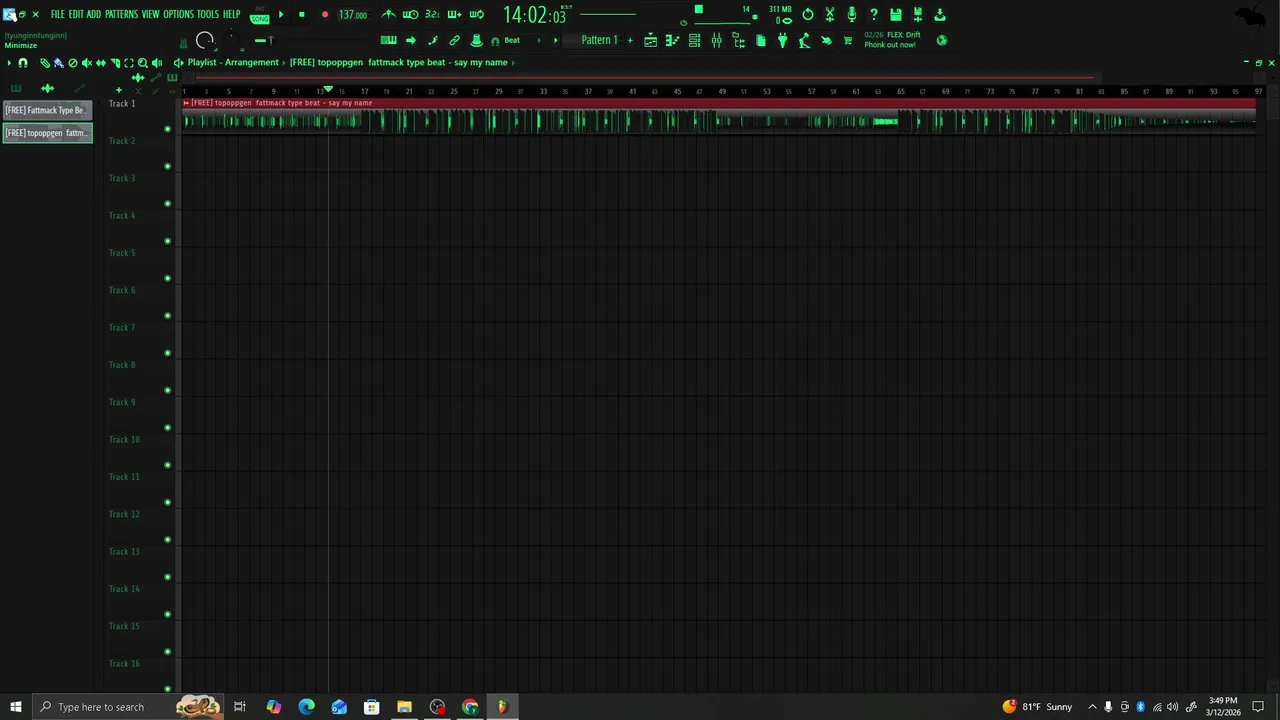
Task: Click the 137.000 tempo field
Action: [352, 15]
